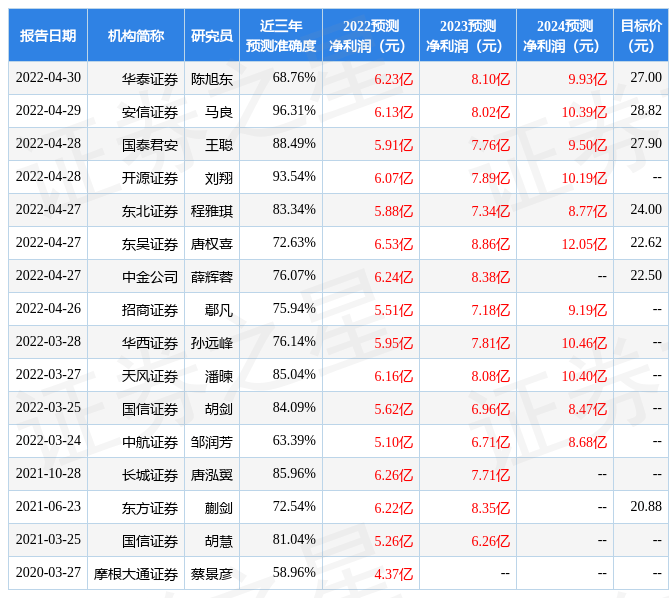Click researcher name 邹润芳
The width and height of the screenshot is (669, 598).
tap(212, 442)
